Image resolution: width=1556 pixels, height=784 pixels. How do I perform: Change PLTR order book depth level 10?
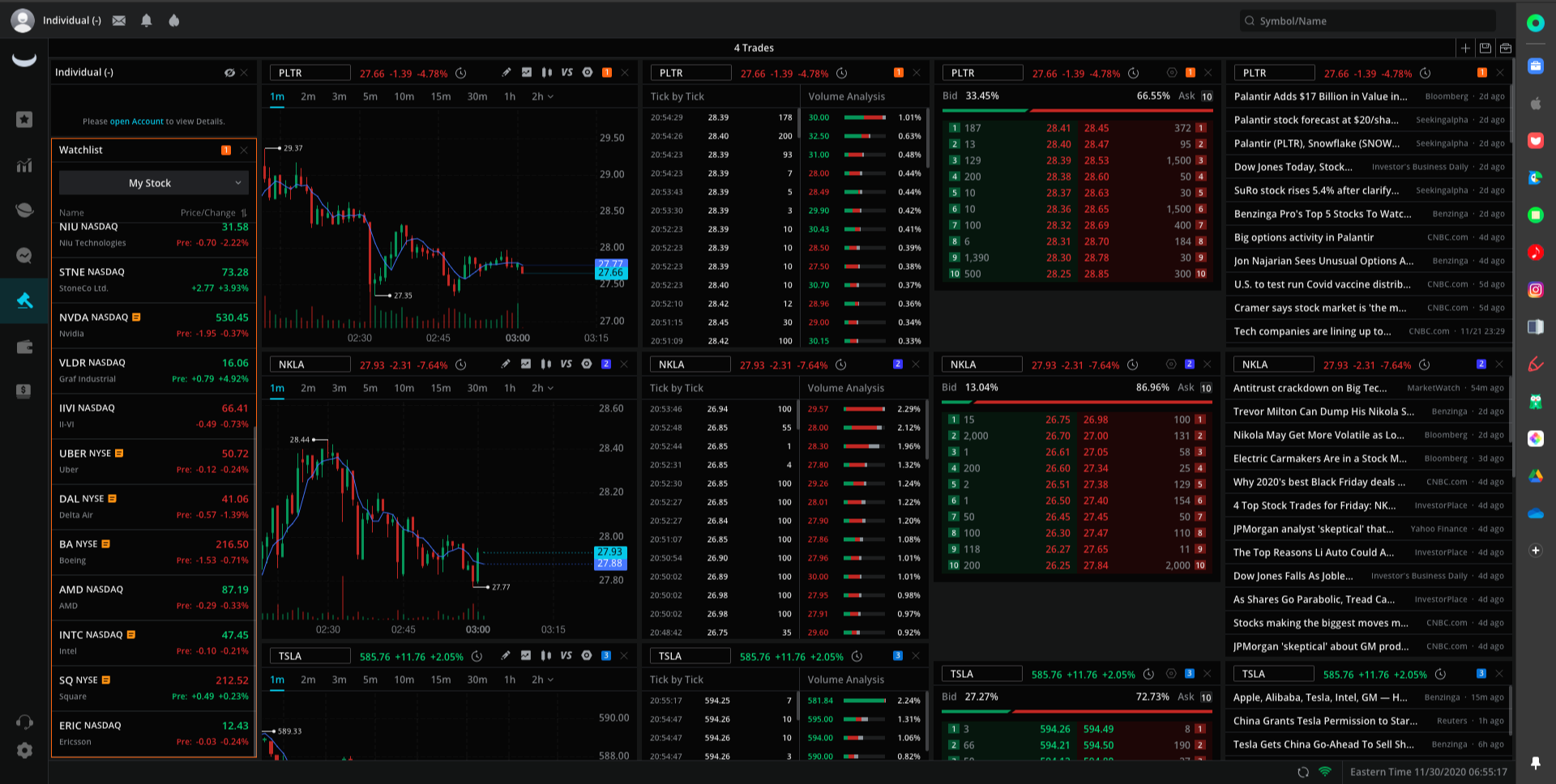[1207, 96]
